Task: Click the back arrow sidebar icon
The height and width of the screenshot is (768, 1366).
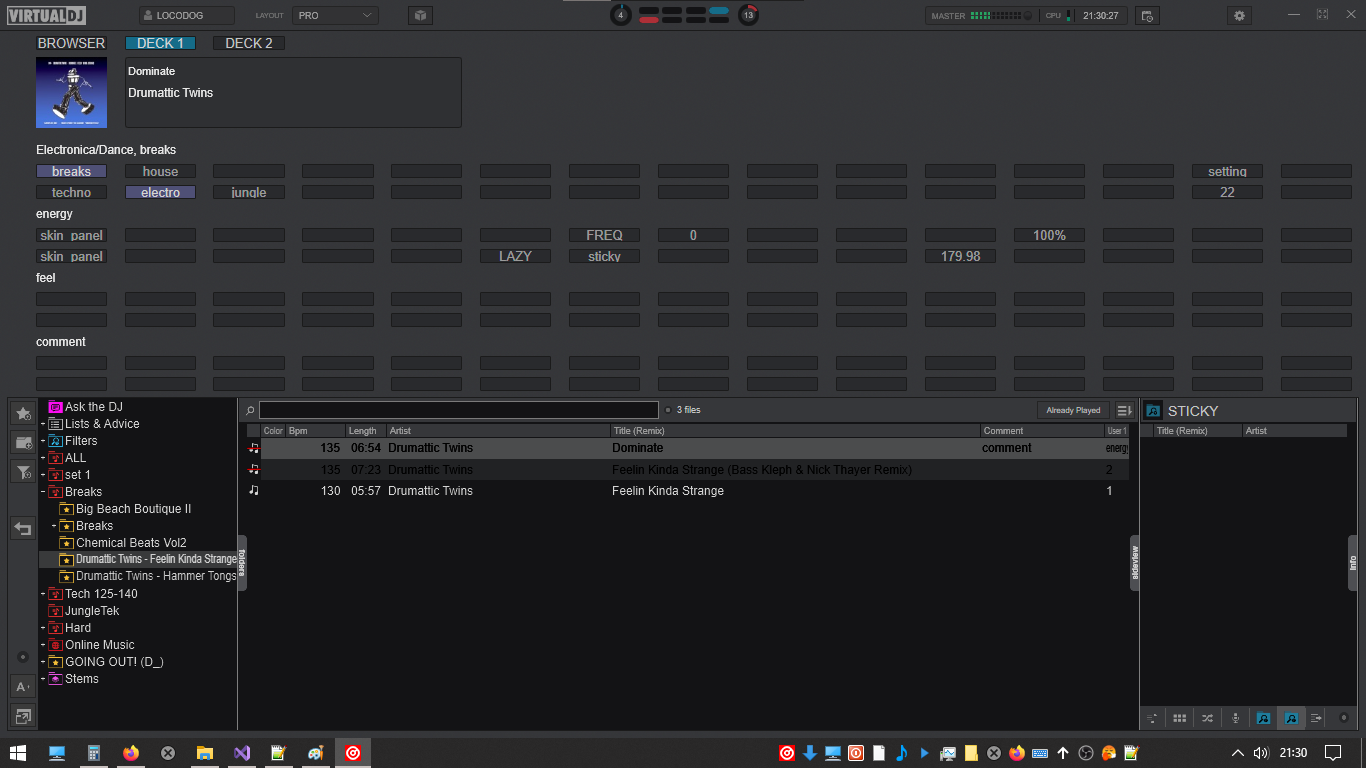Action: [22, 528]
